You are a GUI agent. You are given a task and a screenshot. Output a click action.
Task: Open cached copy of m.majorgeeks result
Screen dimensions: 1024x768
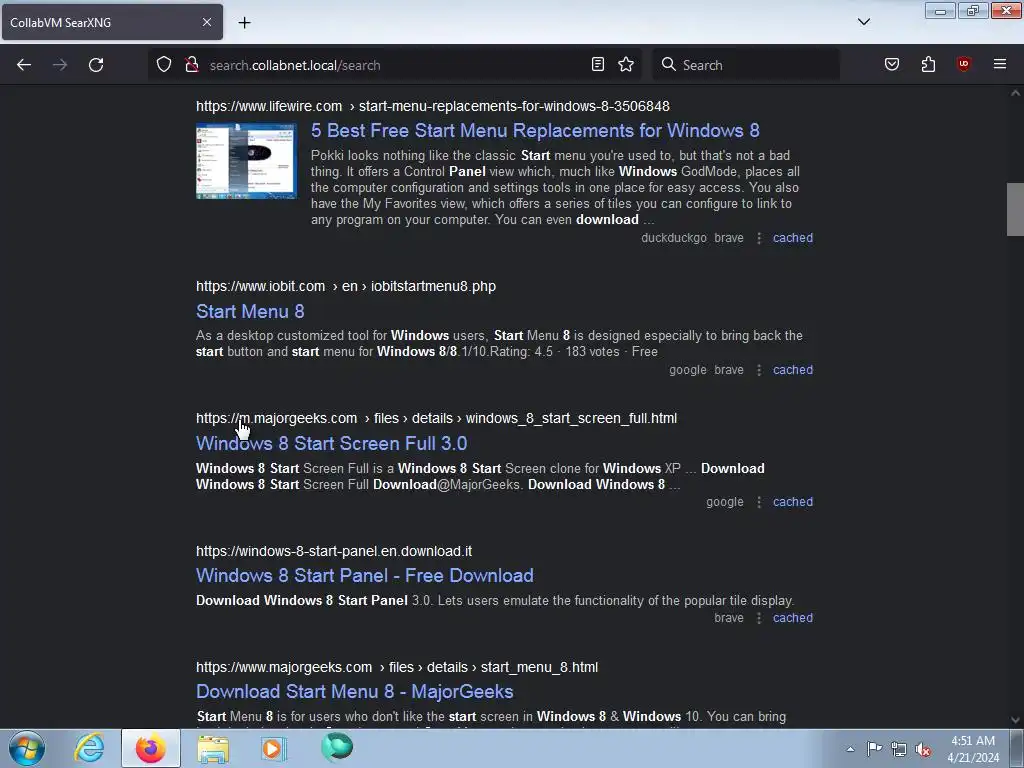pyautogui.click(x=793, y=502)
